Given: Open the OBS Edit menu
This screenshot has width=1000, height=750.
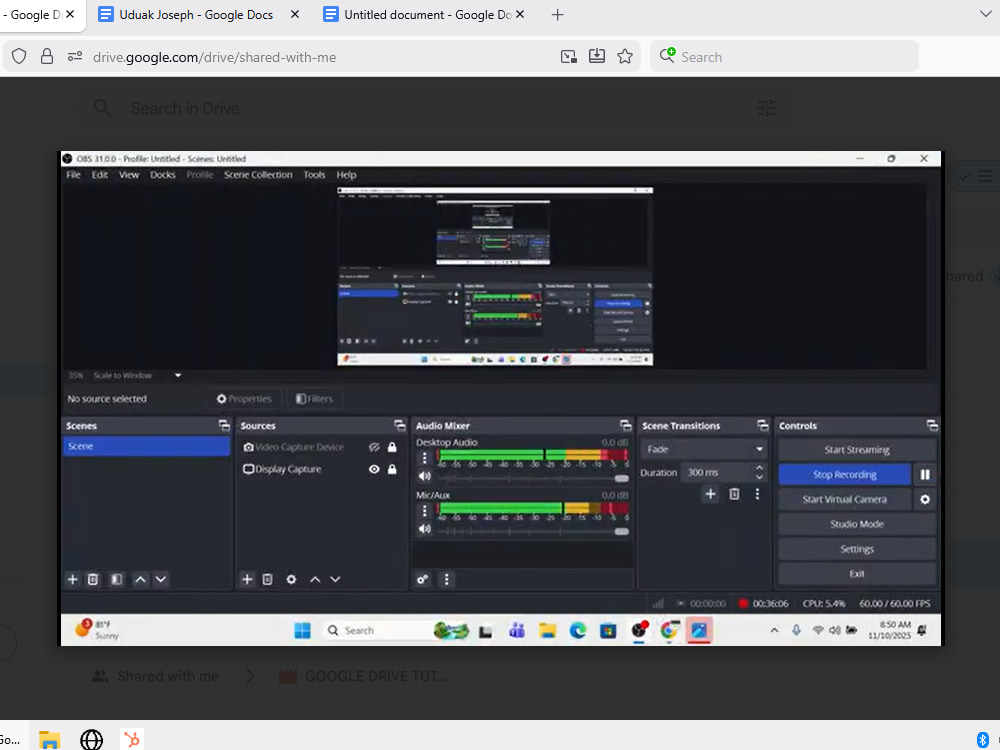Looking at the screenshot, I should [x=99, y=175].
